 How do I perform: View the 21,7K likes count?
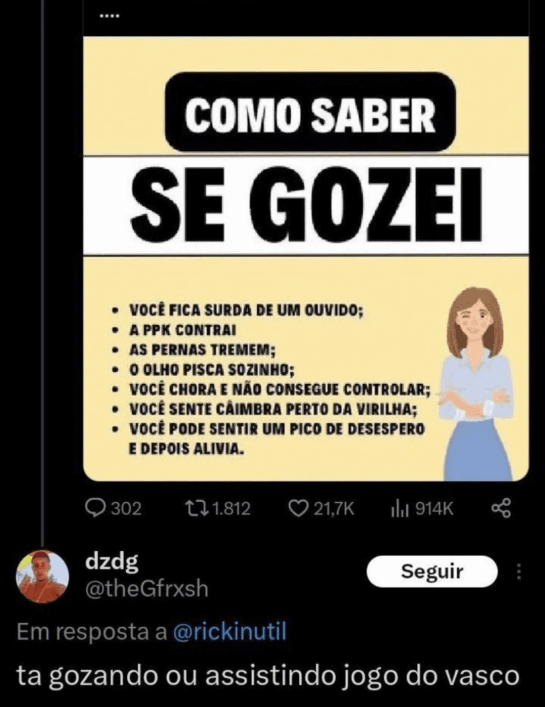click(334, 509)
